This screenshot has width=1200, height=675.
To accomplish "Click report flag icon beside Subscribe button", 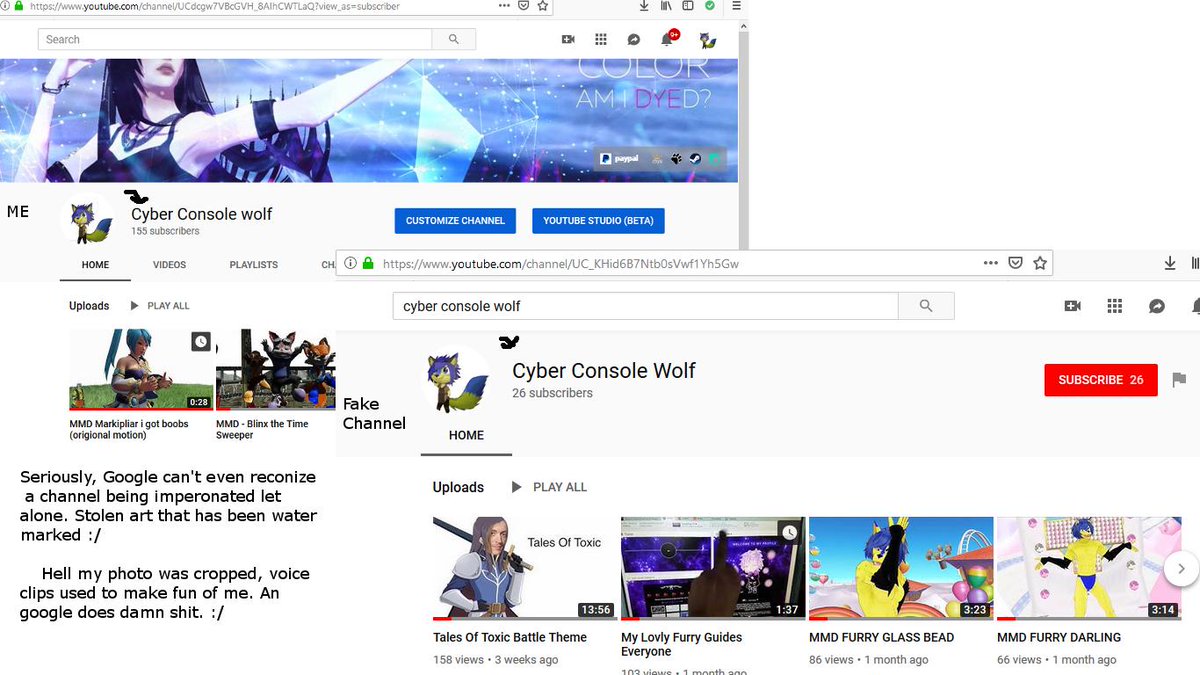I will (x=1179, y=380).
